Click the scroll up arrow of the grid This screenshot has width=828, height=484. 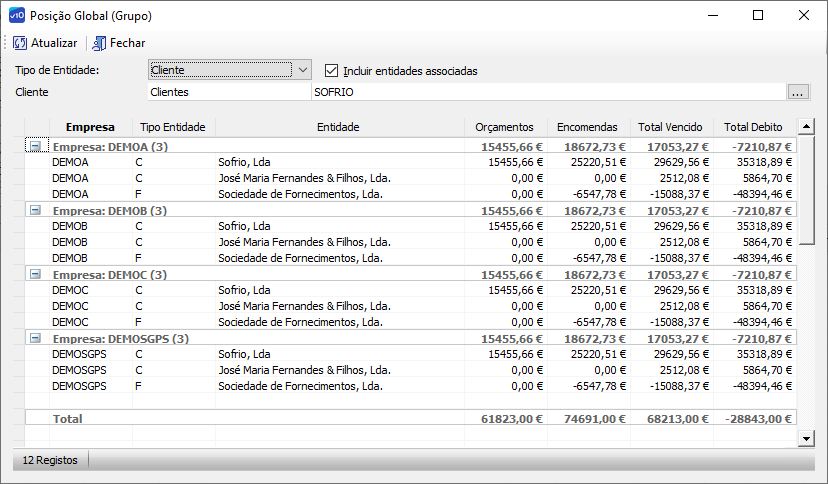pos(806,127)
